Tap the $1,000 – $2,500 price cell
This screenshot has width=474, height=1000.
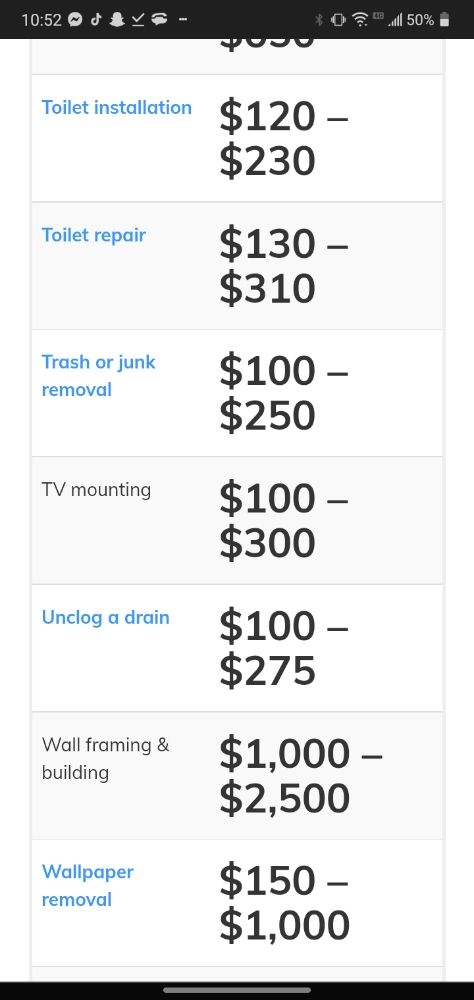(300, 776)
